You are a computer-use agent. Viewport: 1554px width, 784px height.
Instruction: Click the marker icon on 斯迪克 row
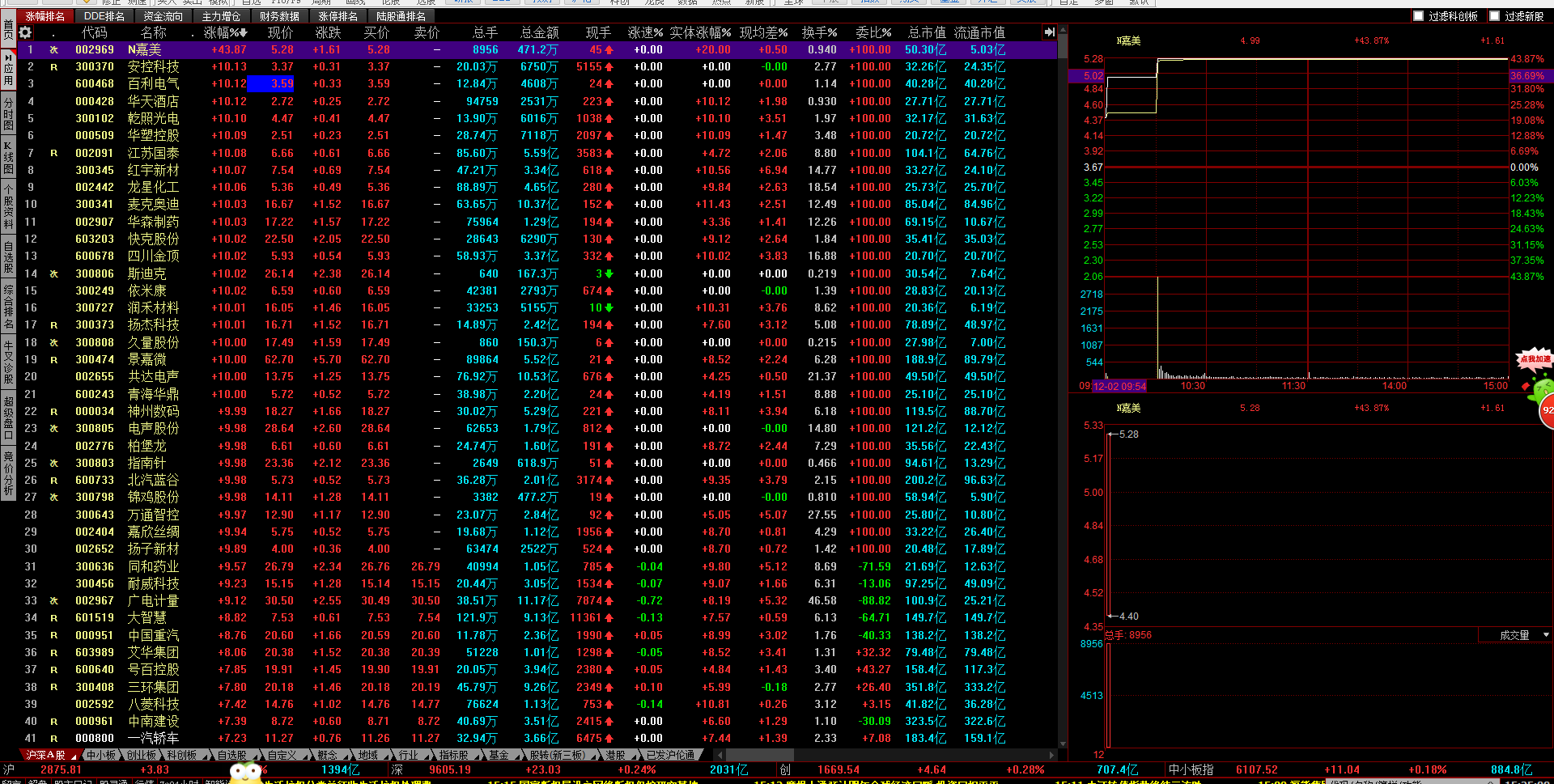click(x=54, y=273)
